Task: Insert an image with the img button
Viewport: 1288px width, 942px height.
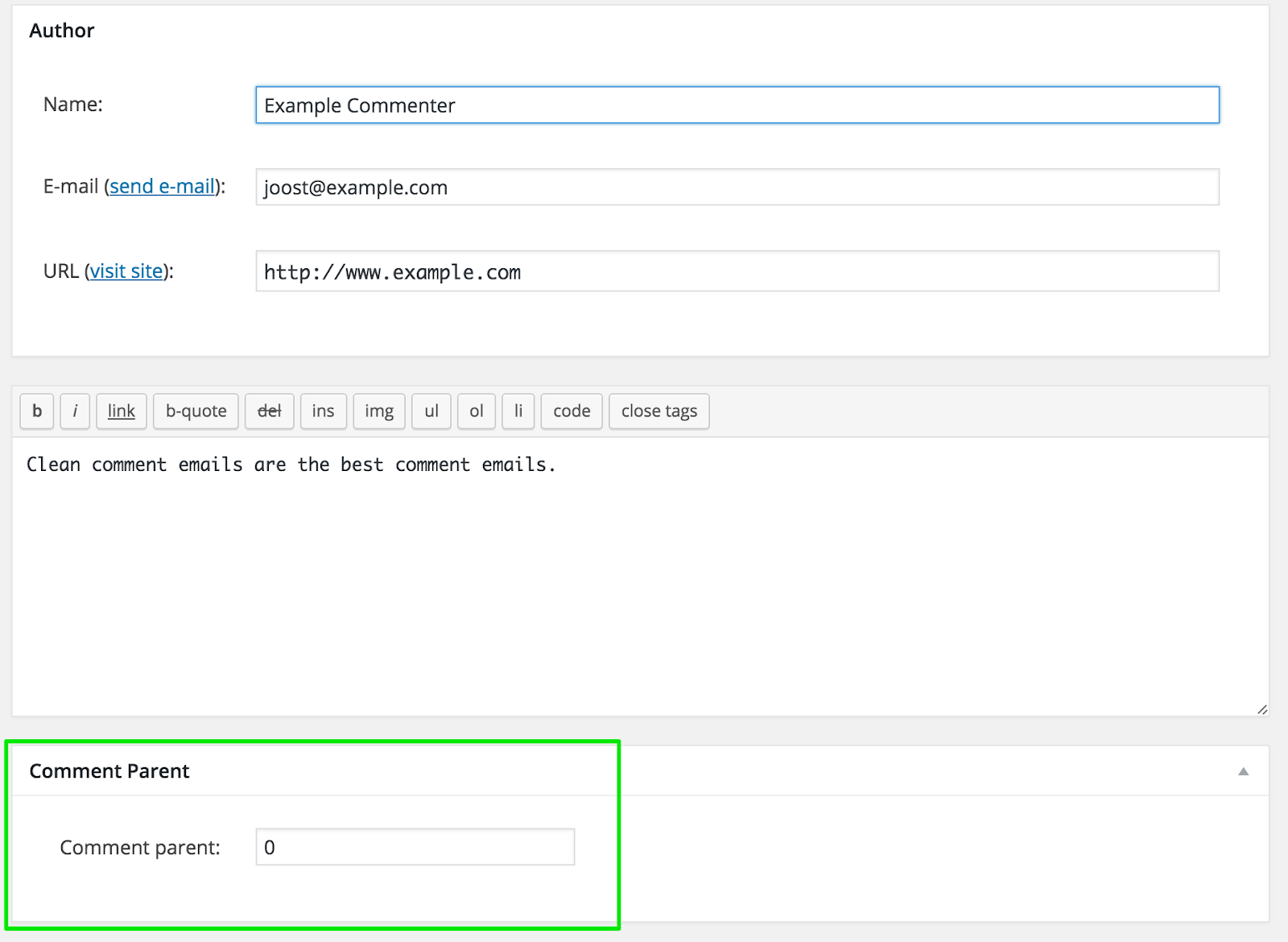Action: [379, 411]
